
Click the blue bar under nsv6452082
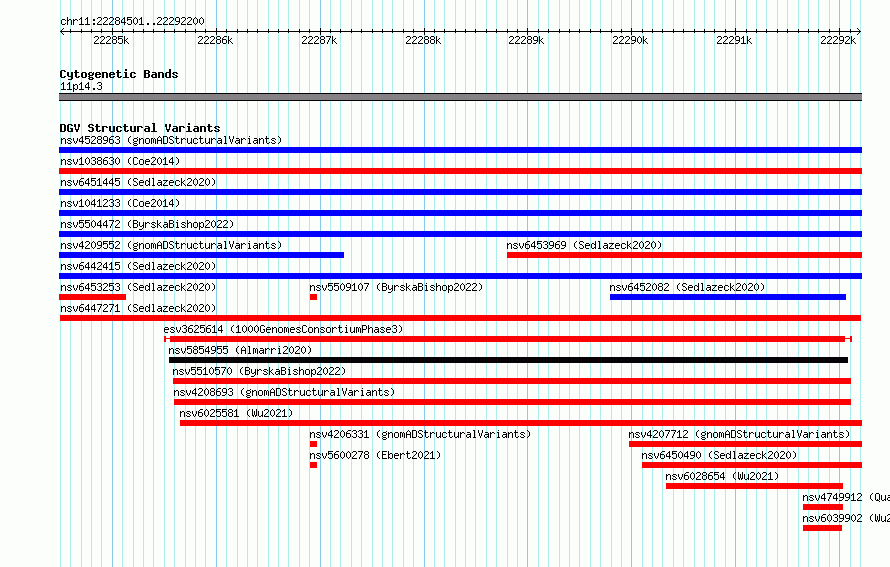pyautogui.click(x=728, y=297)
